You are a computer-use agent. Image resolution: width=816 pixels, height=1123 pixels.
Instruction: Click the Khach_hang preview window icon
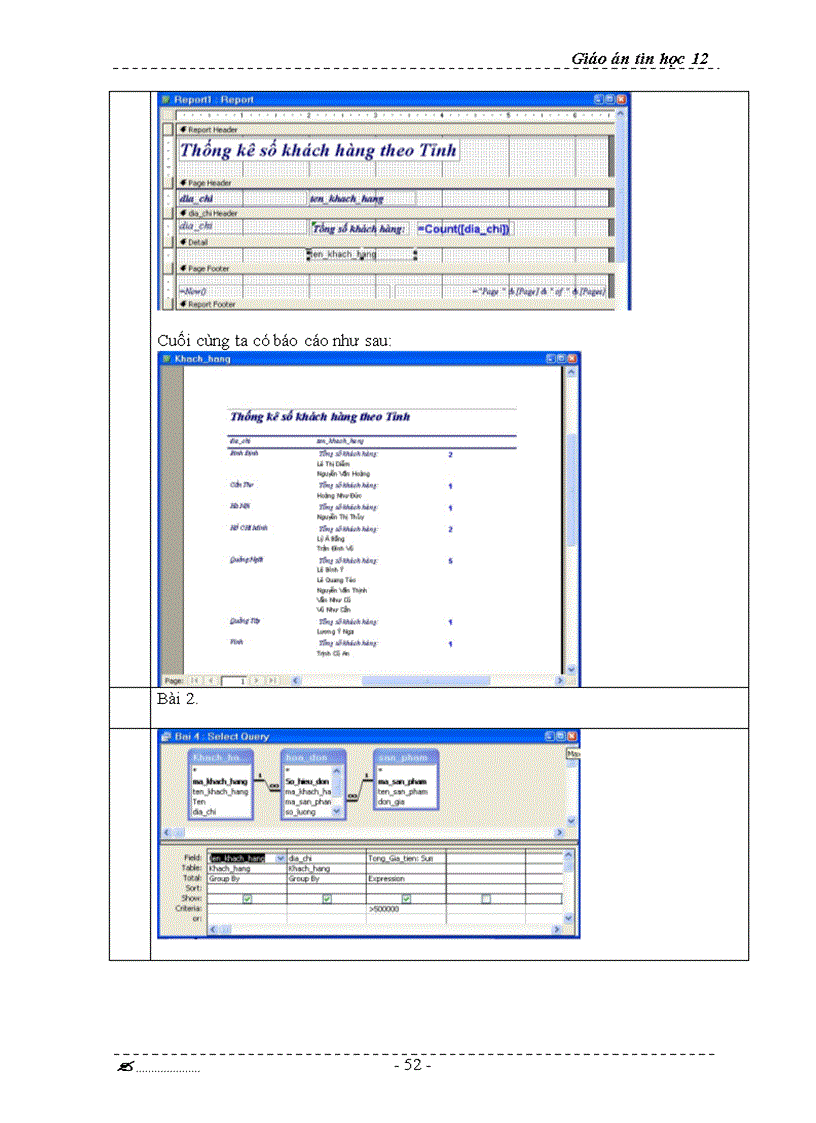click(x=166, y=358)
